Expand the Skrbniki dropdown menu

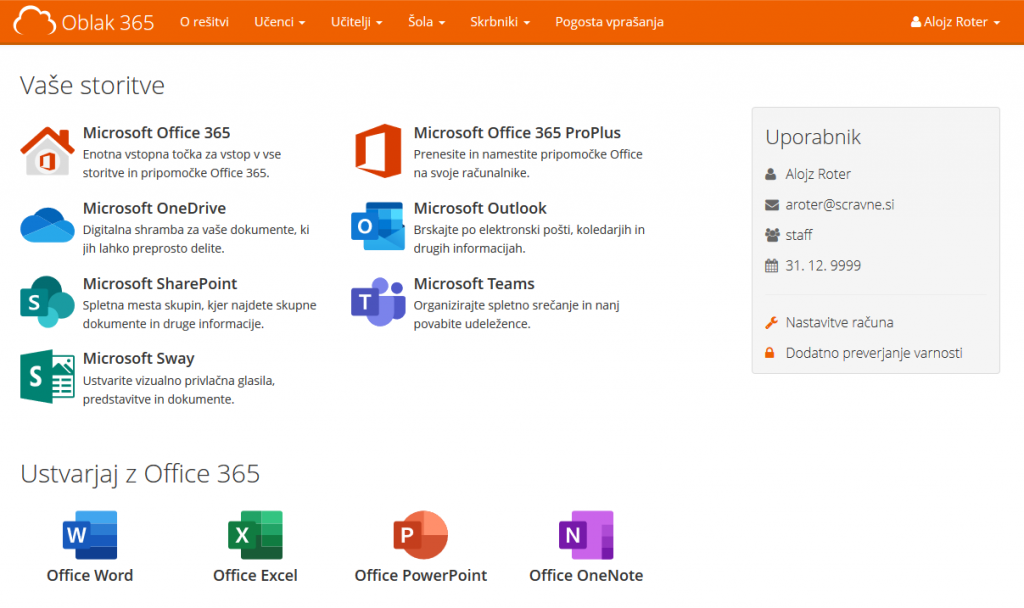[x=500, y=22]
